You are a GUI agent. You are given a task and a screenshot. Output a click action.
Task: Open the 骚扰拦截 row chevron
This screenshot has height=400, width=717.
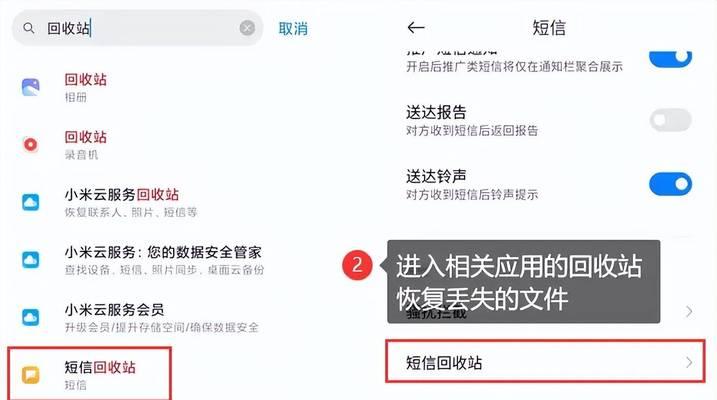tap(689, 312)
